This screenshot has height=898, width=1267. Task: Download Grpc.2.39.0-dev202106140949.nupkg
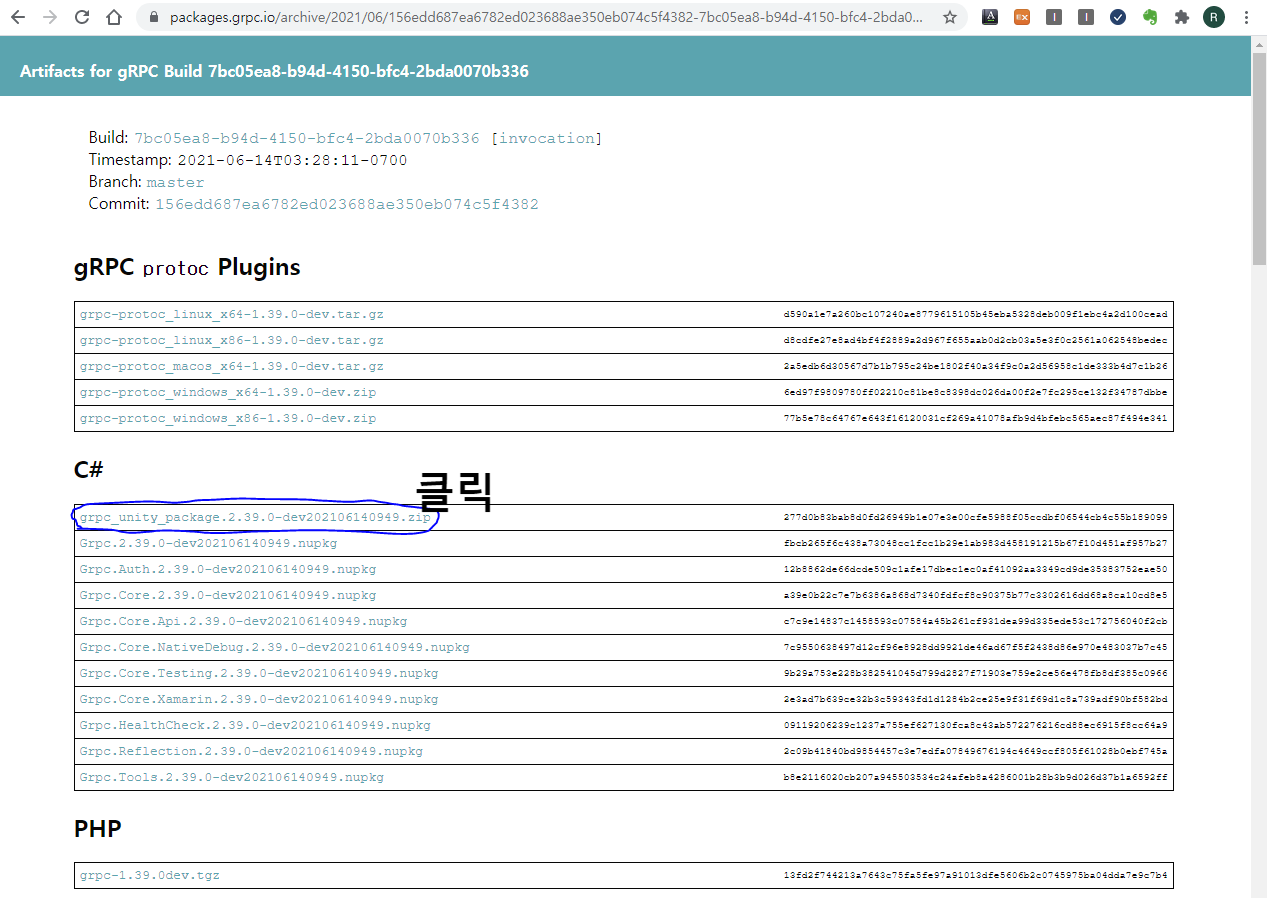tap(209, 543)
